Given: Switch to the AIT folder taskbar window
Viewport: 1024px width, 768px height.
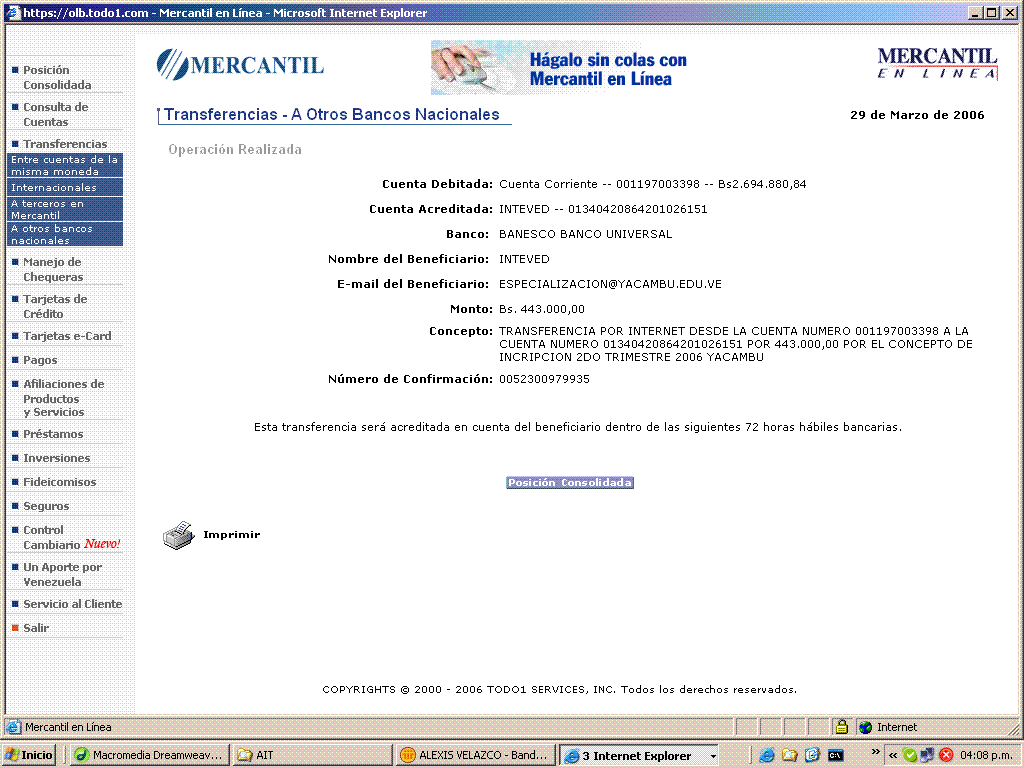Looking at the screenshot, I should (312, 755).
